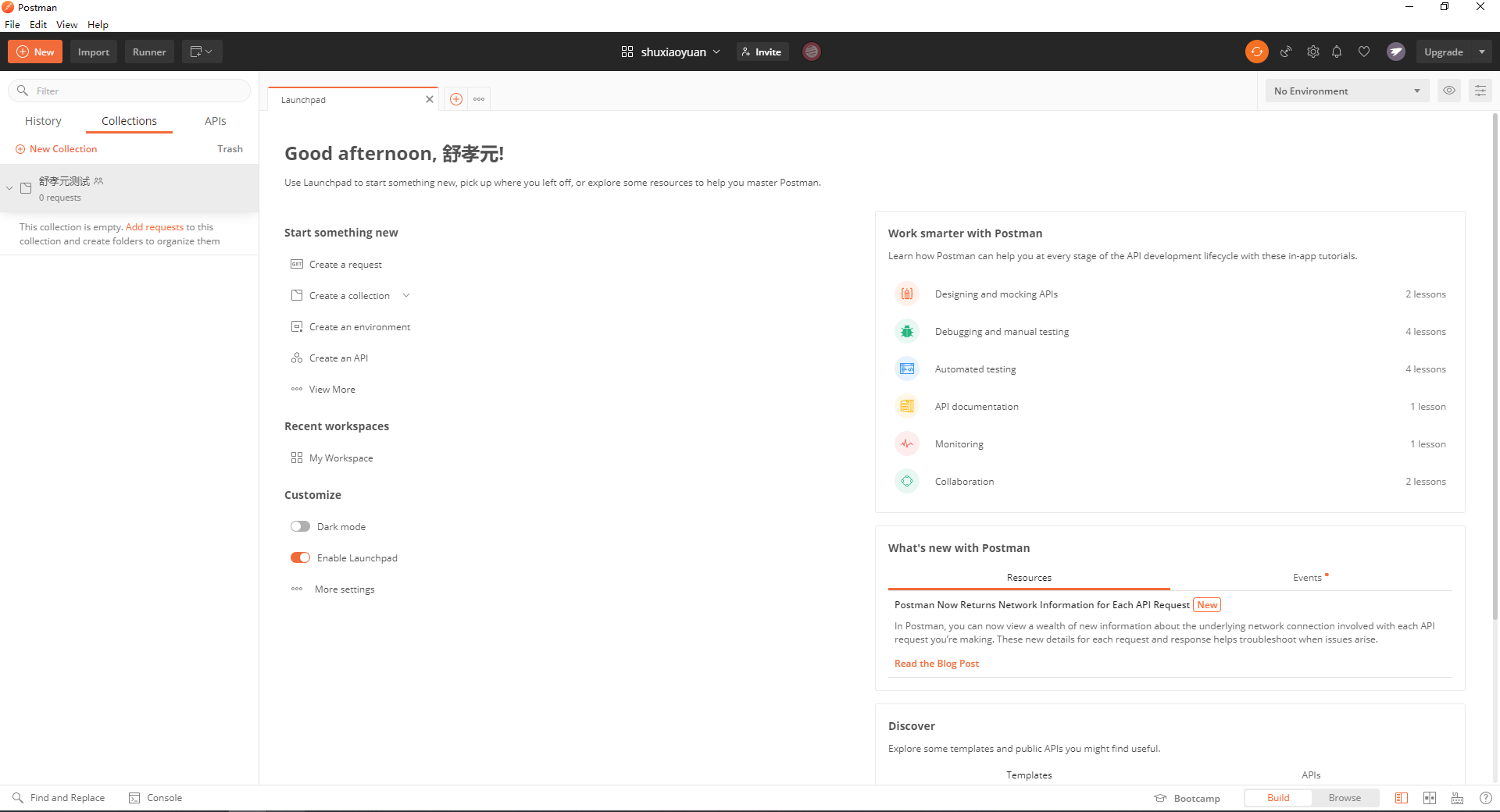Click the Designing and mocking APIs icon
The width and height of the screenshot is (1500, 812).
click(907, 294)
